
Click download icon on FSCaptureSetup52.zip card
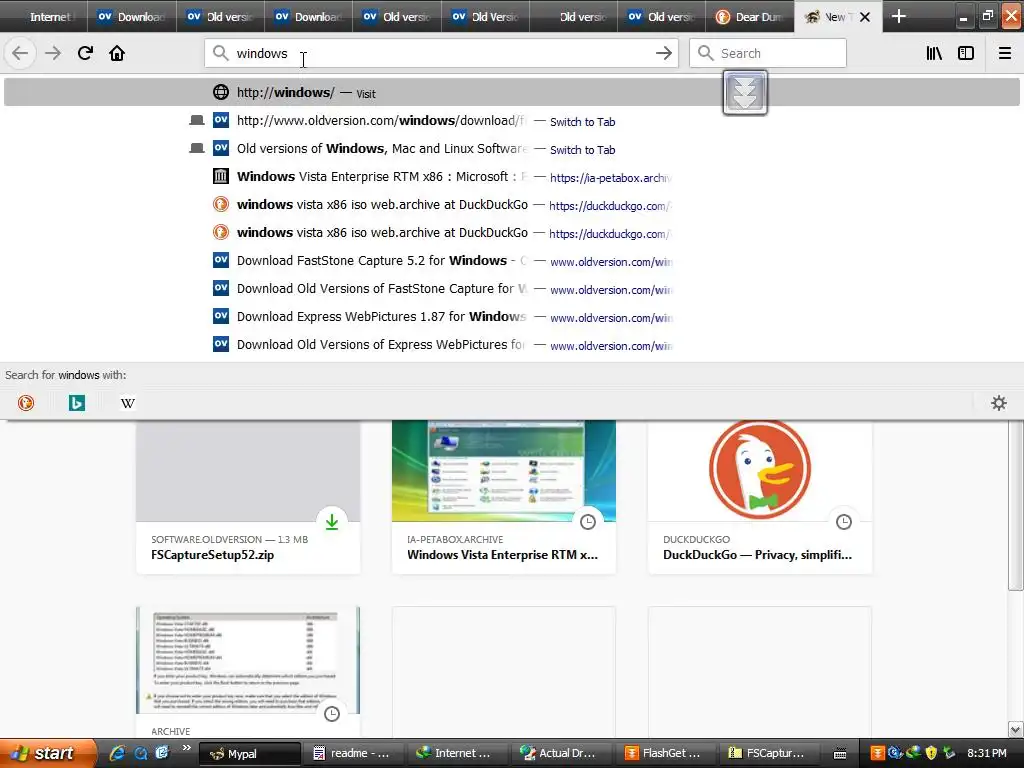point(332,522)
